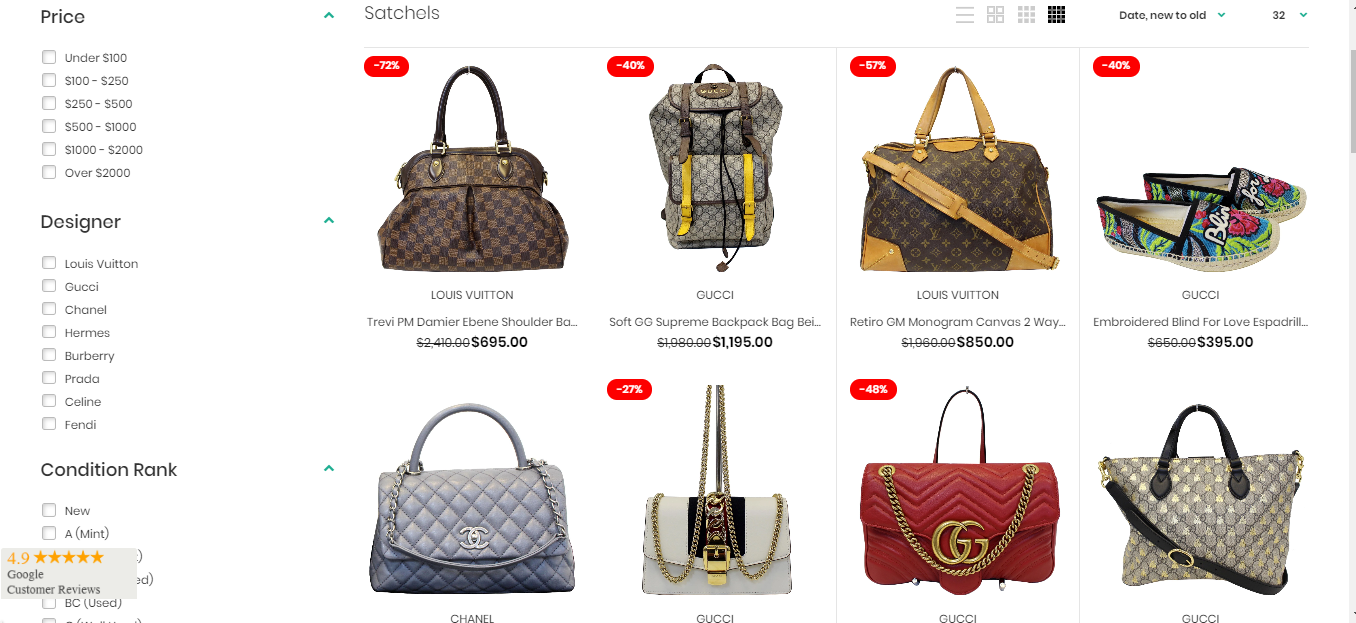
Task: Collapse the Designer filter section
Action: coord(329,221)
